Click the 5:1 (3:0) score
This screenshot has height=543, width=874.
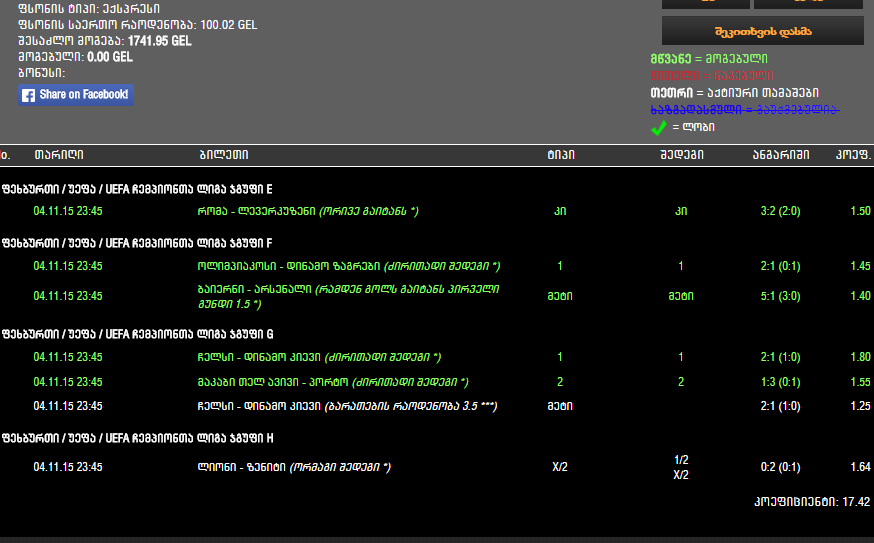[780, 296]
